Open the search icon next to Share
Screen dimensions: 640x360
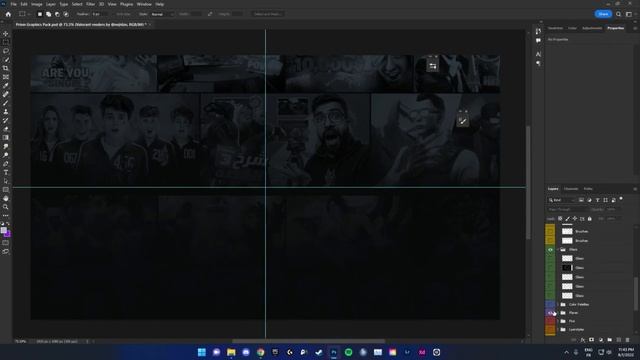point(618,14)
